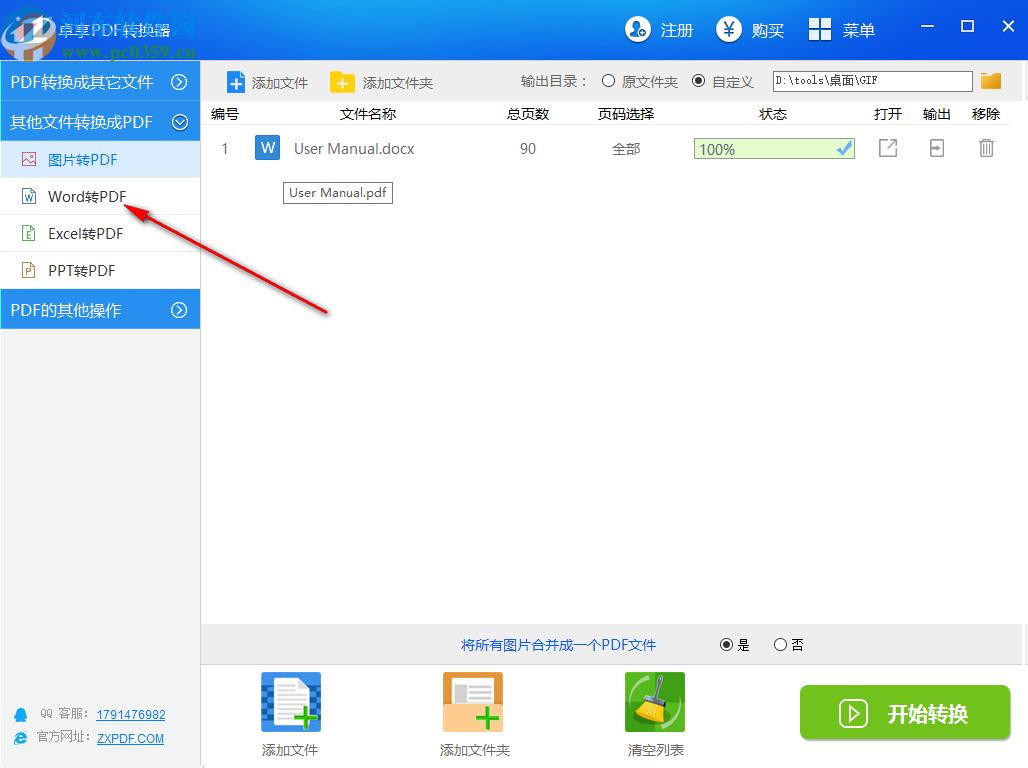Click the yellow add folder icon in toolbar

342,83
